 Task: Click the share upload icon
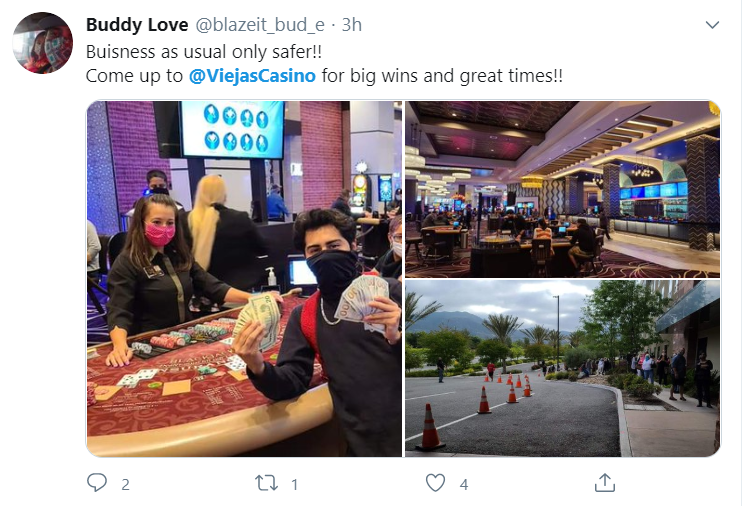pos(604,483)
